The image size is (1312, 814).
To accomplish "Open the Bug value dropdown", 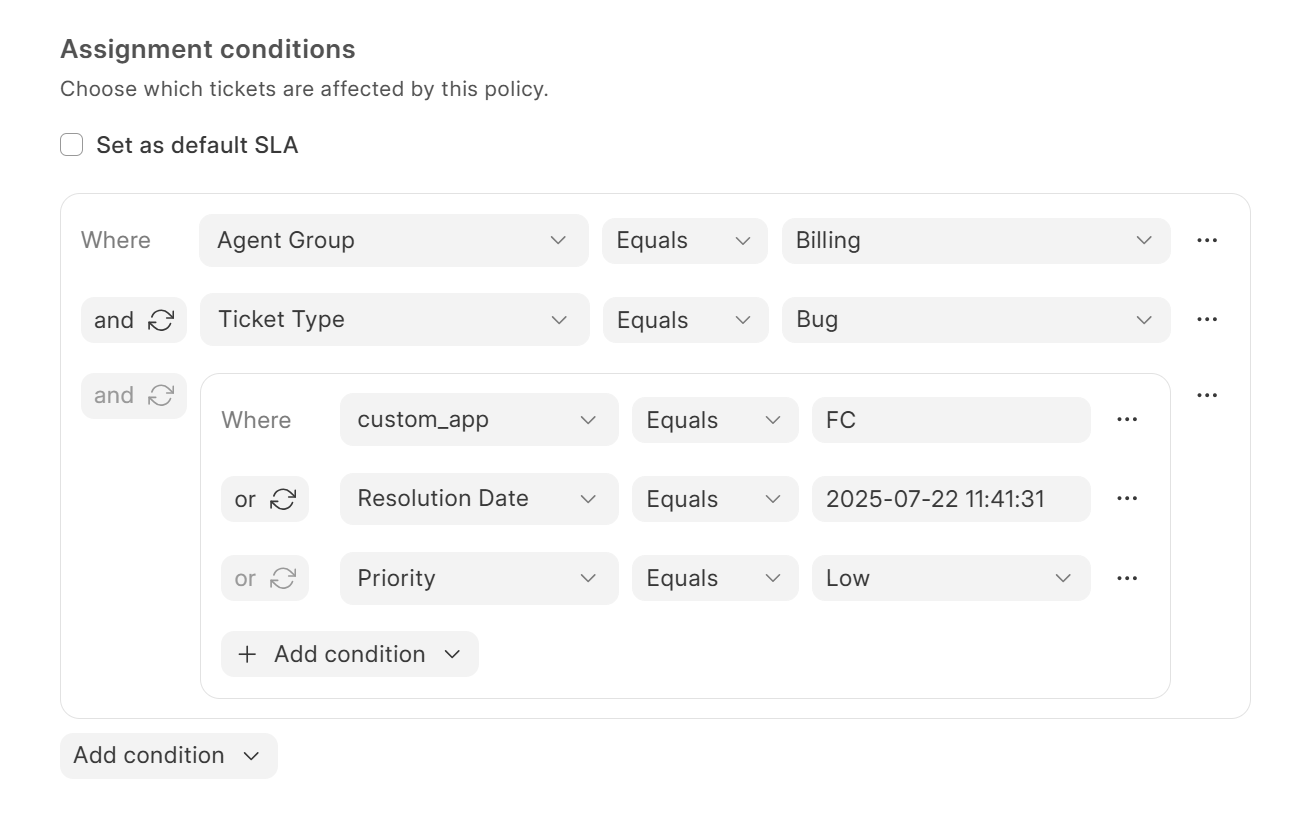I will pos(975,320).
